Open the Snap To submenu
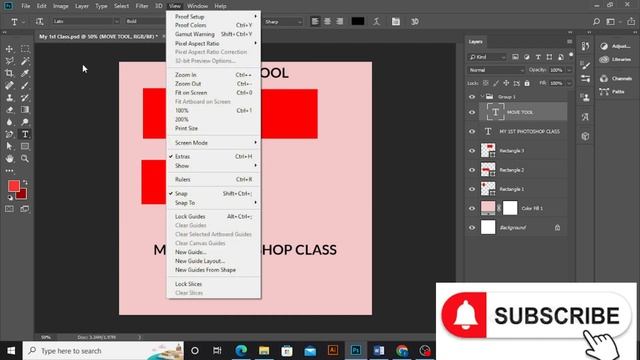 coord(213,203)
